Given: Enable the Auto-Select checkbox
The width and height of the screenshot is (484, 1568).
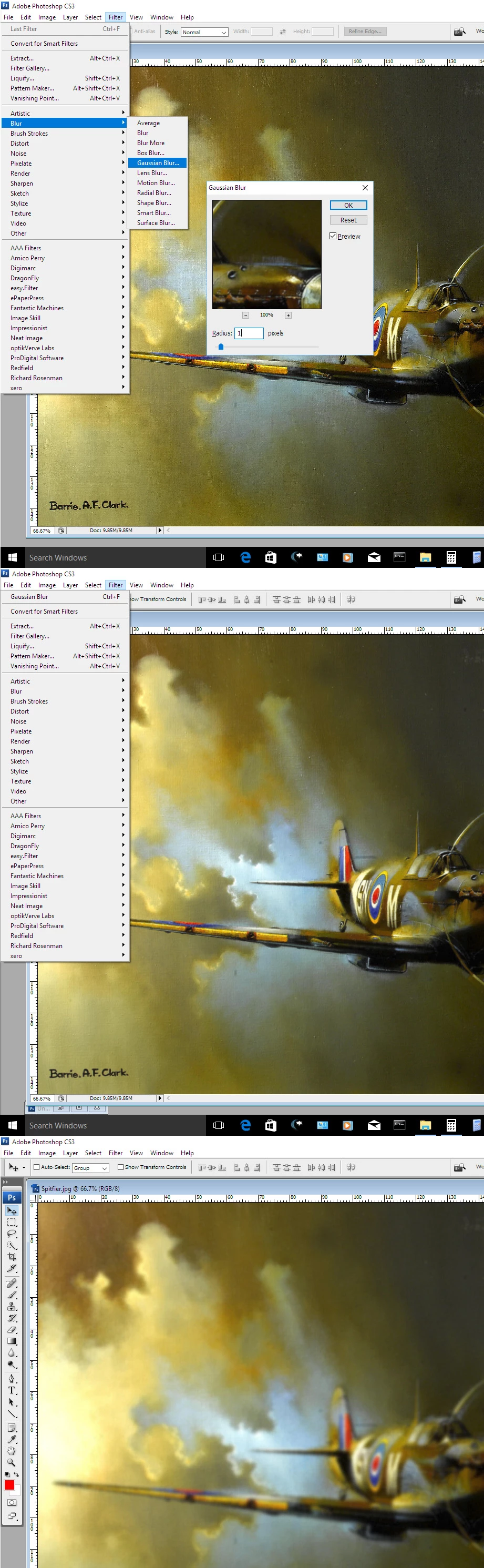Looking at the screenshot, I should [36, 1167].
